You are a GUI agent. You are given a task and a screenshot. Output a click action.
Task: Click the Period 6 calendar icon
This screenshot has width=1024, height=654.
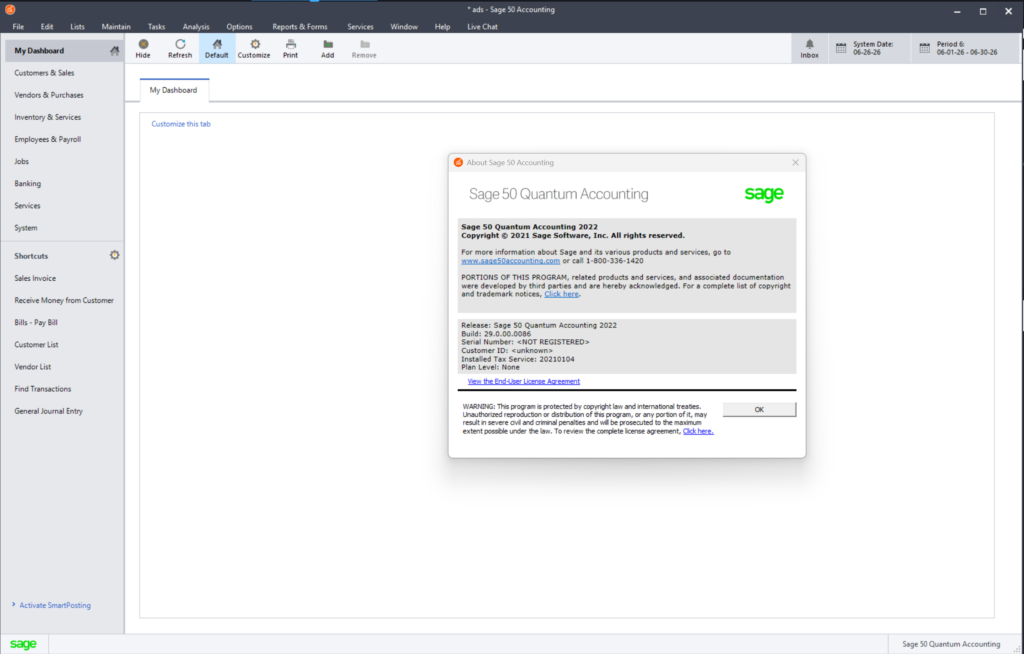pyautogui.click(x=925, y=48)
